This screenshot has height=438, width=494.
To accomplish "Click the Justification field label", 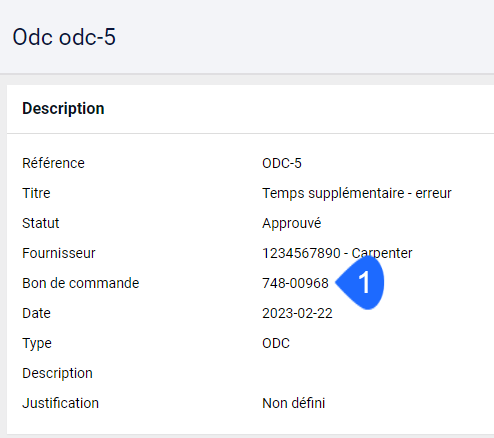I will [x=60, y=403].
